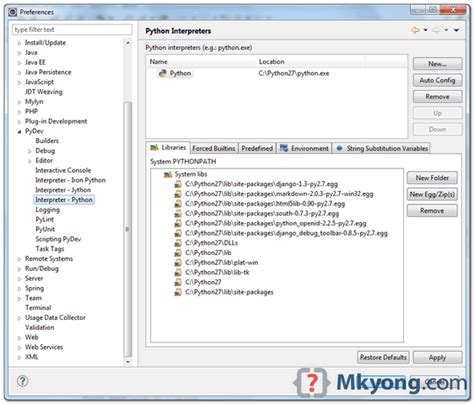Click the System libs folder icon
Image resolution: width=474 pixels, height=404 pixels.
[168, 174]
